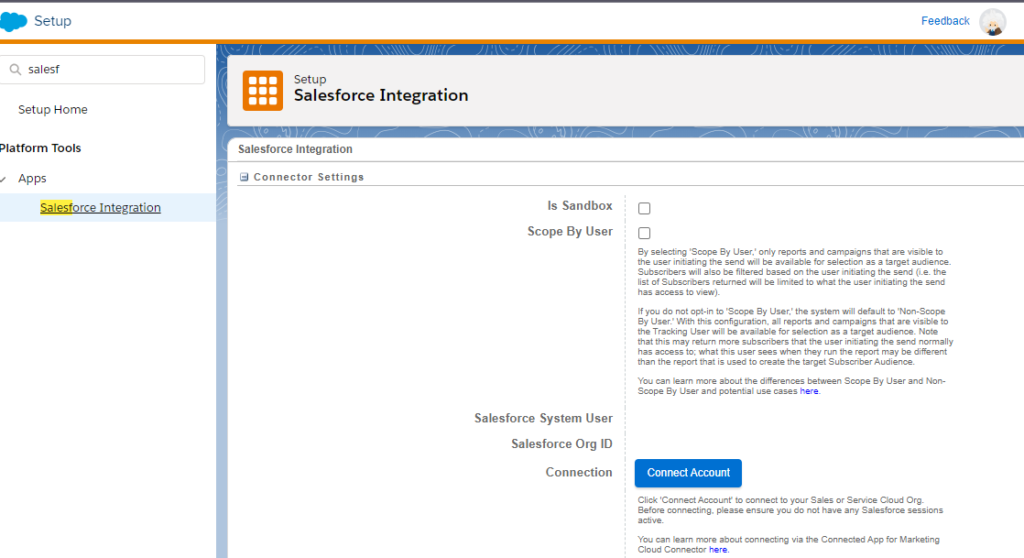Collapse the Connector Settings section

pos(244,177)
